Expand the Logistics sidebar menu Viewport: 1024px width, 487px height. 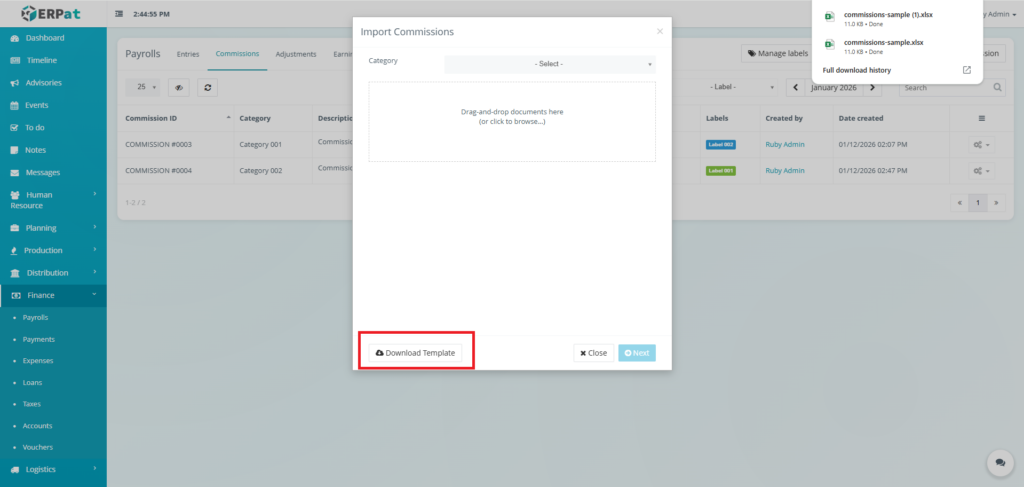(53, 469)
